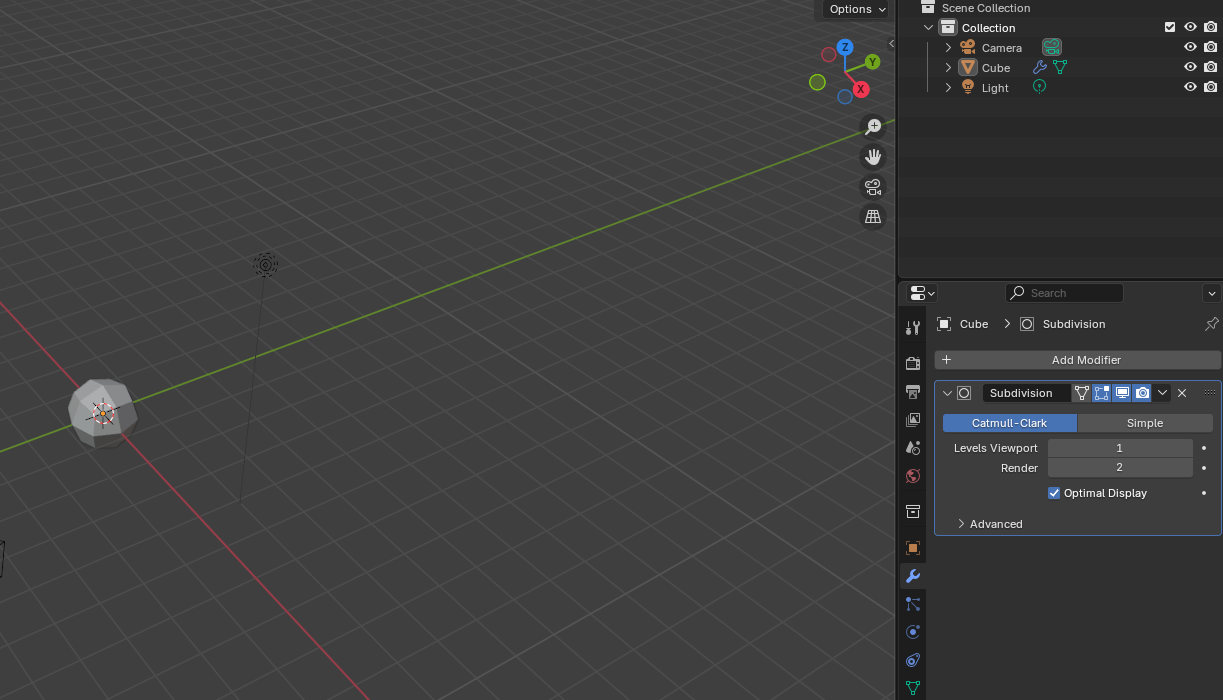Collapse the Collection tree in outliner
Image resolution: width=1223 pixels, height=700 pixels.
(x=929, y=28)
